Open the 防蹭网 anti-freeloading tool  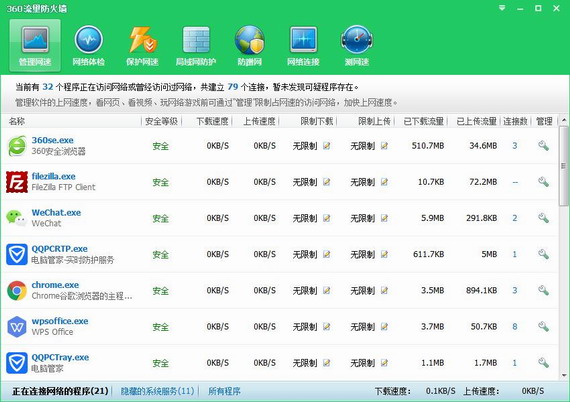click(249, 45)
